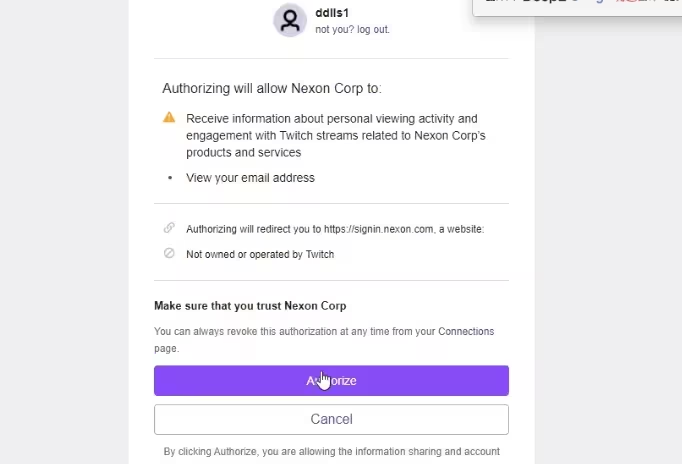
Task: Select the ddlls1 username text
Action: tap(332, 13)
